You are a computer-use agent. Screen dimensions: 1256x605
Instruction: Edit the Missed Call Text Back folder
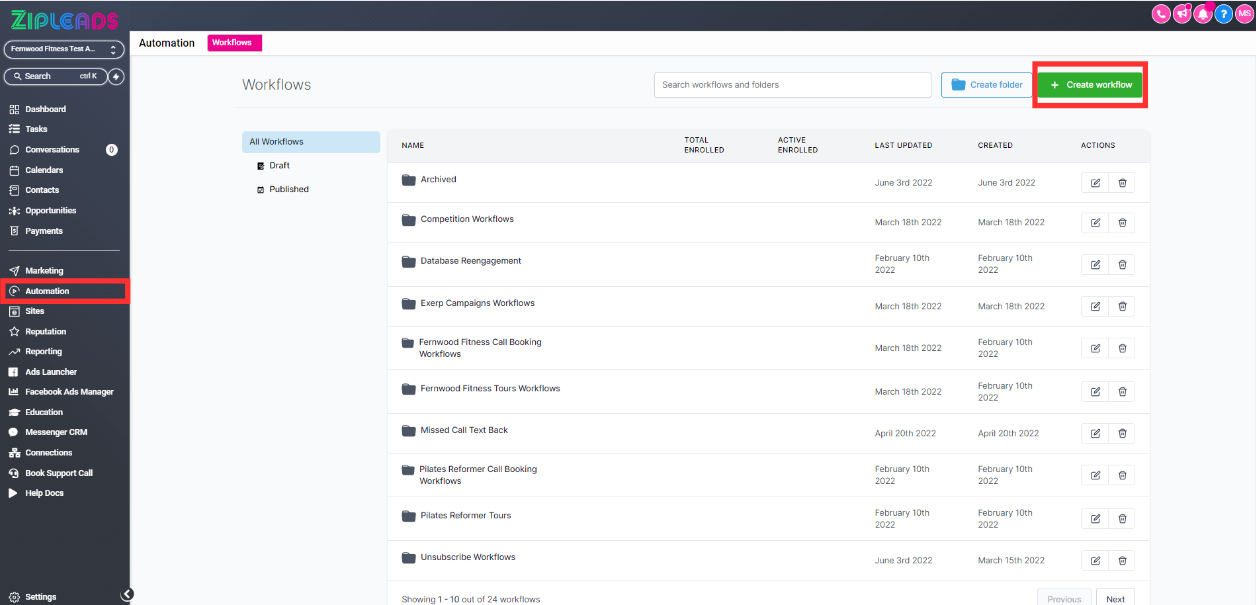[x=1095, y=433]
